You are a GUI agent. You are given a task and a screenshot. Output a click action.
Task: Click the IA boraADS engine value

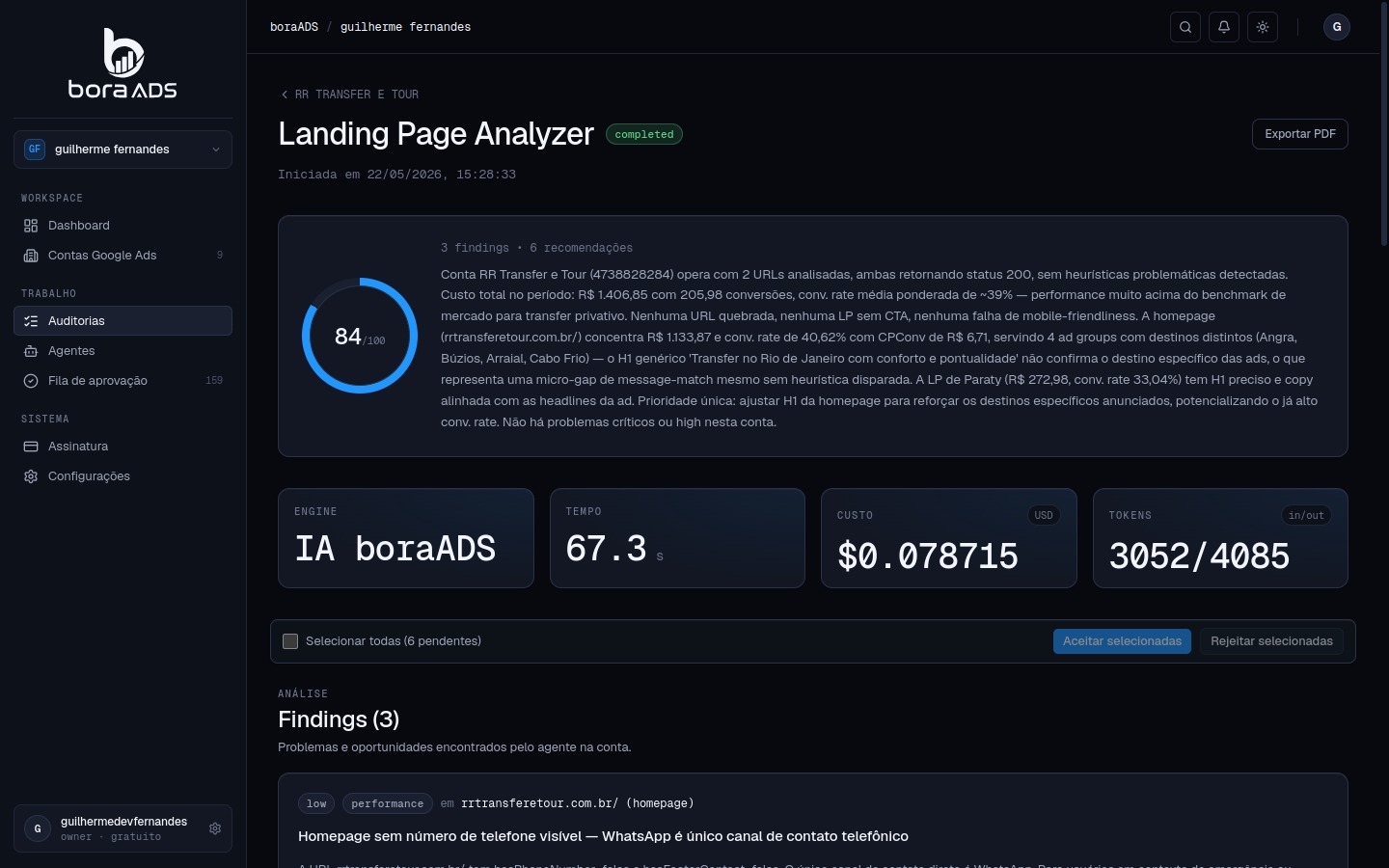[x=395, y=549]
